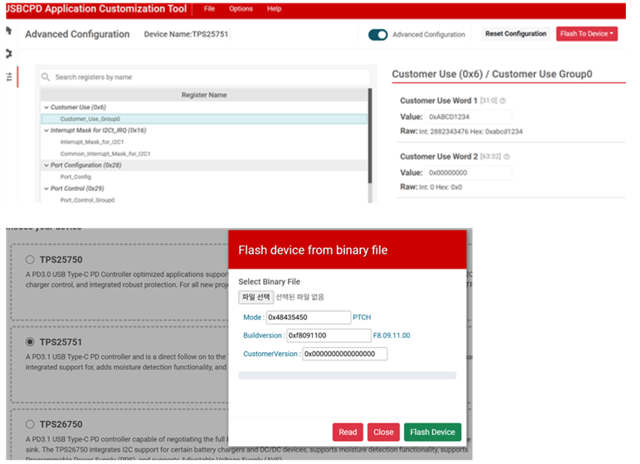The height and width of the screenshot is (464, 640).
Task: Click the USBCPD Application Customization Tool title
Action: point(96,9)
